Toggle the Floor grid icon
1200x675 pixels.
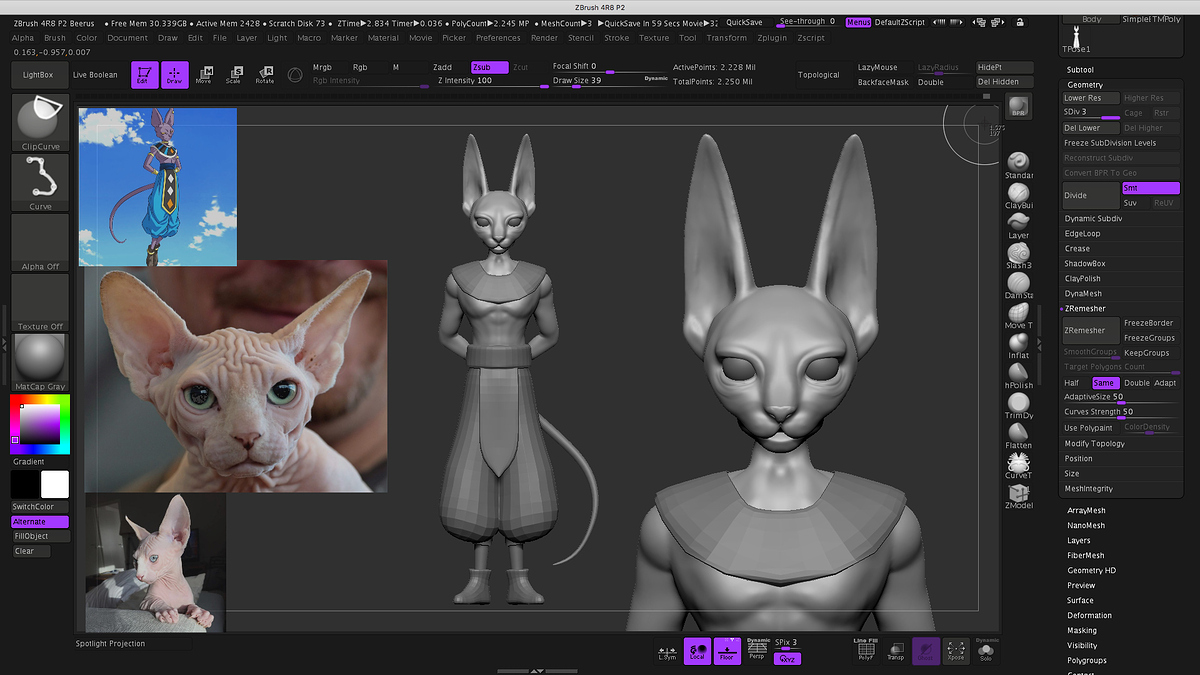coord(727,651)
